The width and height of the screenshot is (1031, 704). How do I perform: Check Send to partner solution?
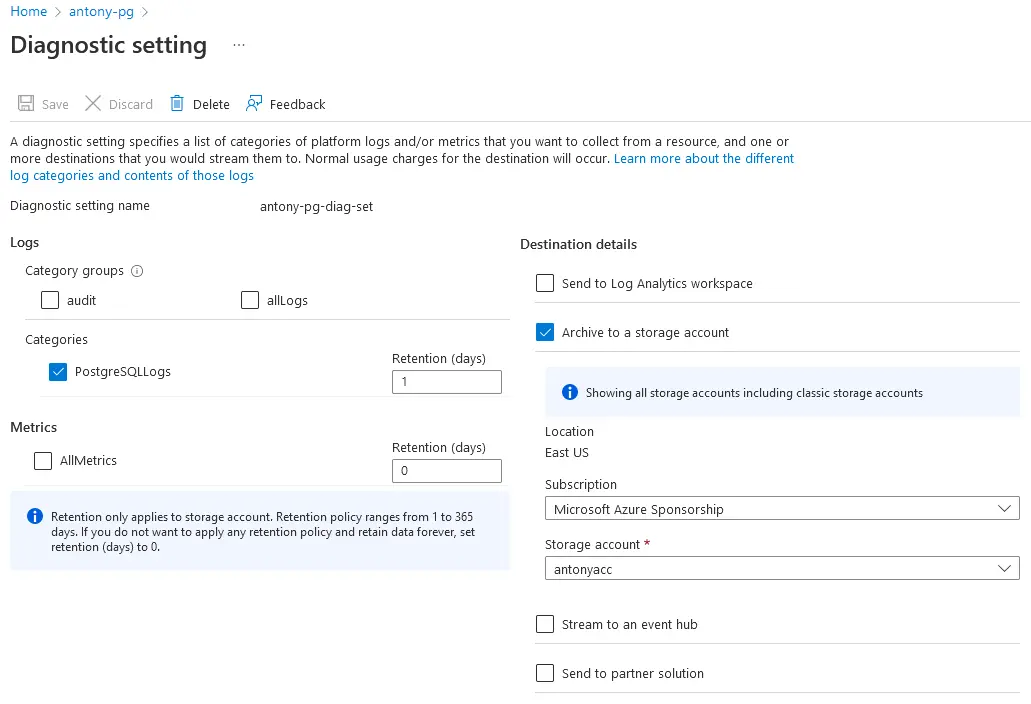545,673
